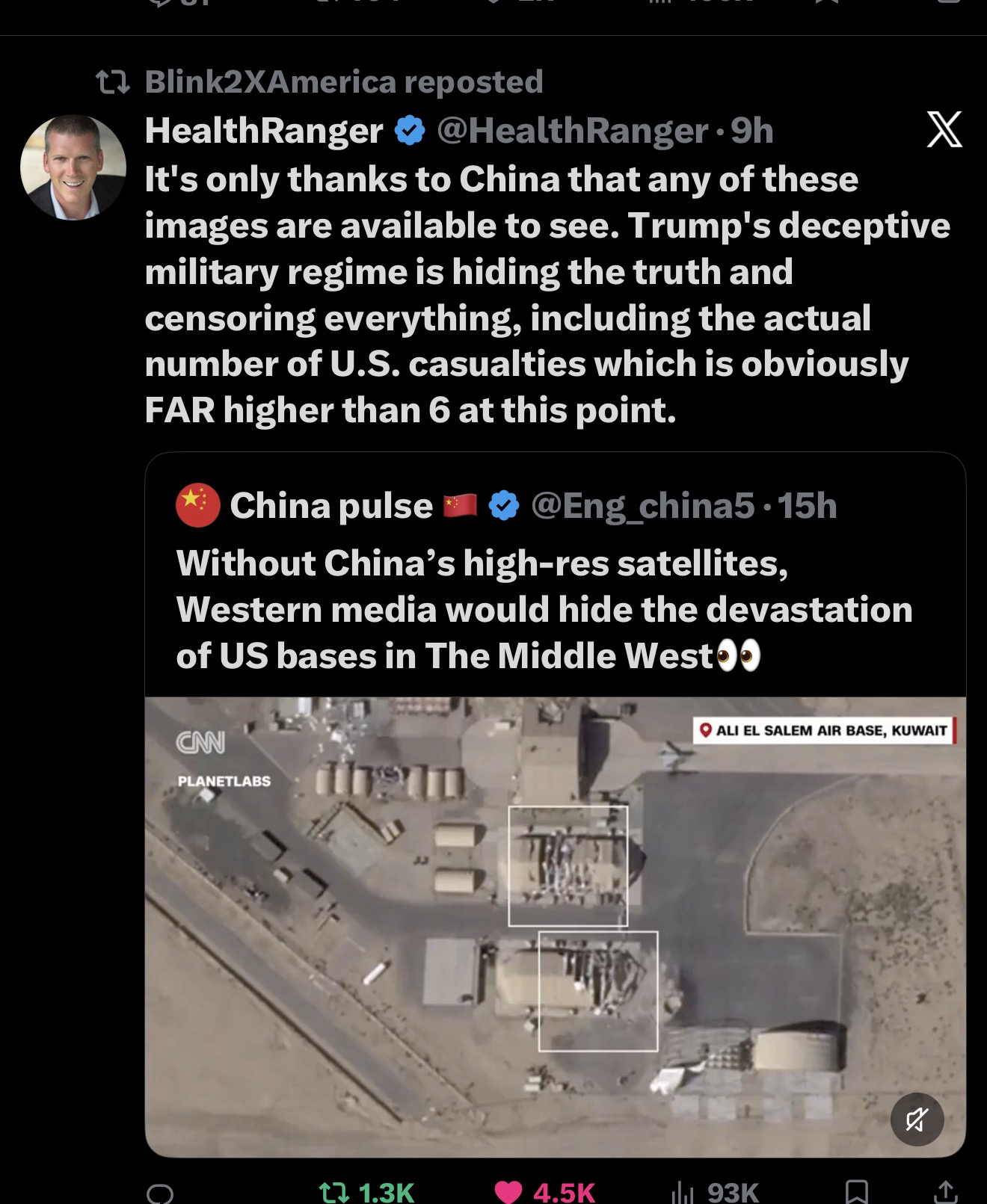987x1204 pixels.
Task: Play the Ali El Salem satellite video
Action: tap(555, 927)
